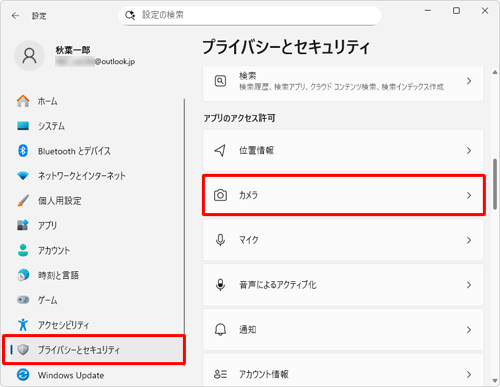This screenshot has width=500, height=387.
Task: Select システム in sidebar
Action: point(51,126)
